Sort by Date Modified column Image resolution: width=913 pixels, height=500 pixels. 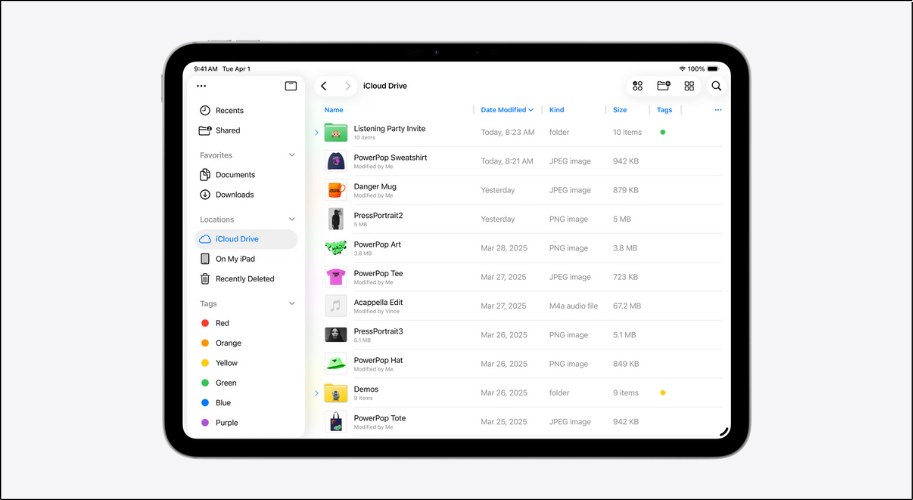tap(506, 110)
